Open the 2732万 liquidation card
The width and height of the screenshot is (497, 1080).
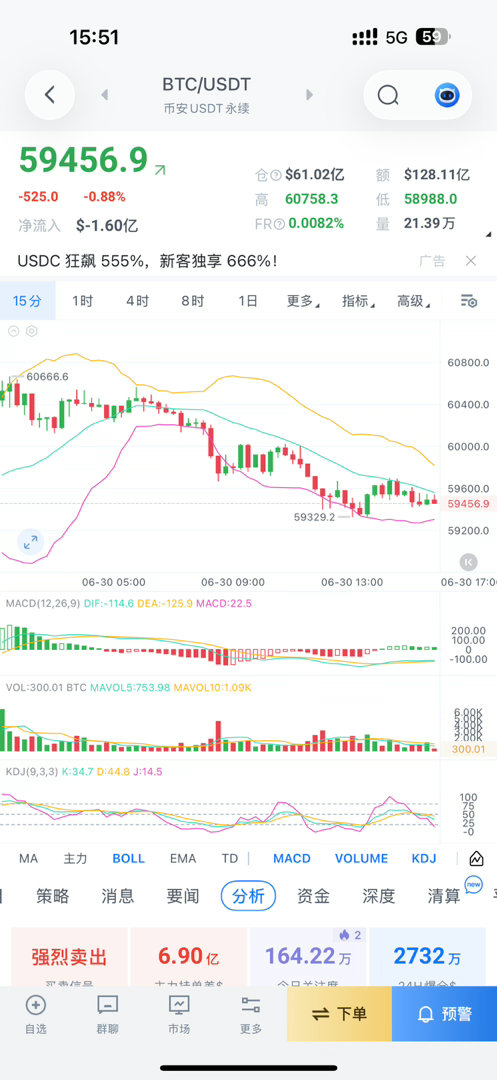(x=427, y=957)
